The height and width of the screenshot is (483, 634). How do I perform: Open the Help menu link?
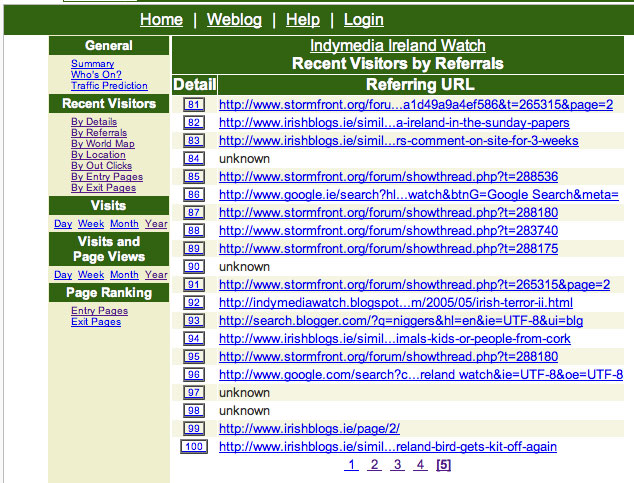(x=302, y=20)
